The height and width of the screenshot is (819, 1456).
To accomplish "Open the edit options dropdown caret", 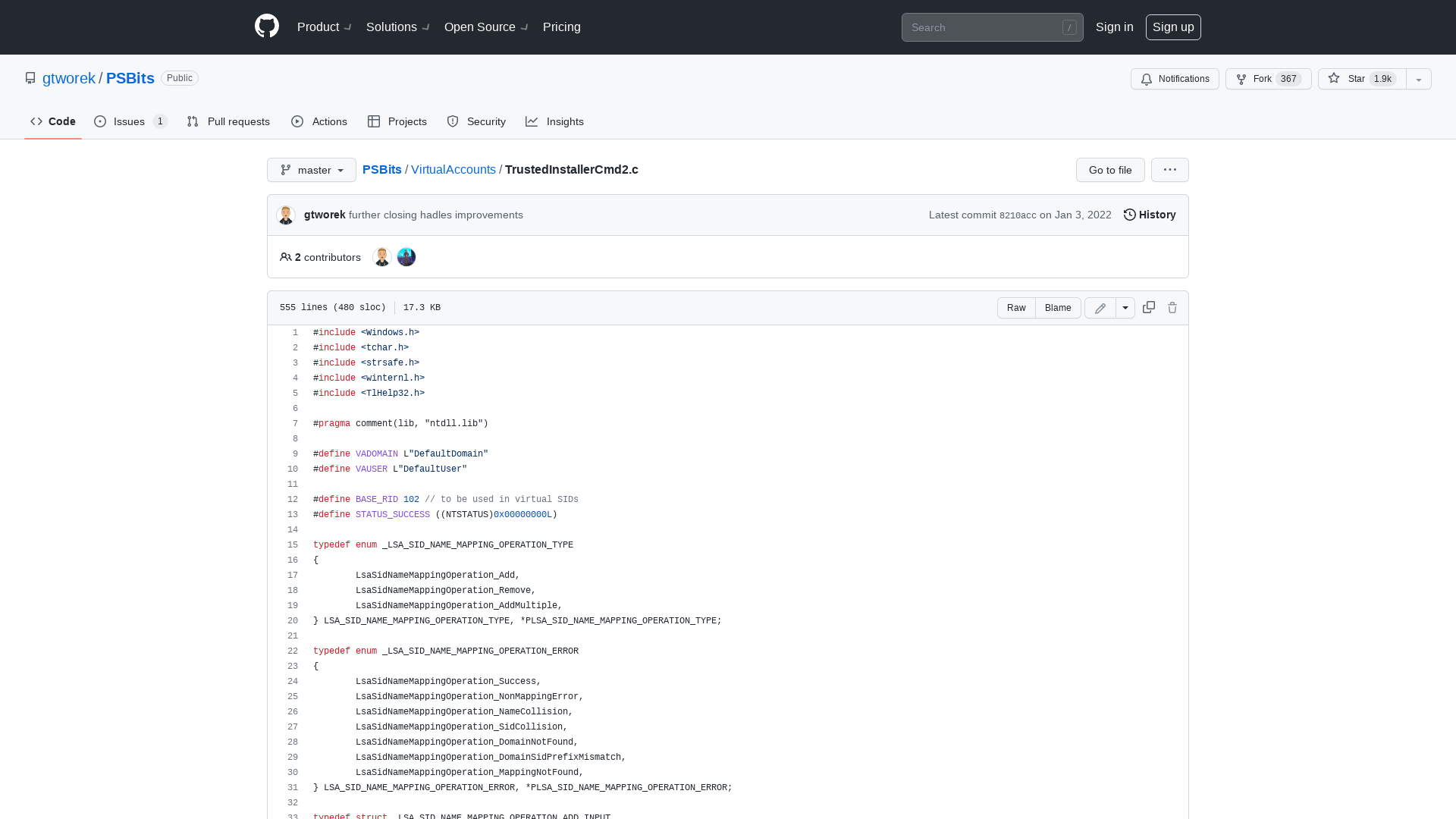I will [1125, 308].
